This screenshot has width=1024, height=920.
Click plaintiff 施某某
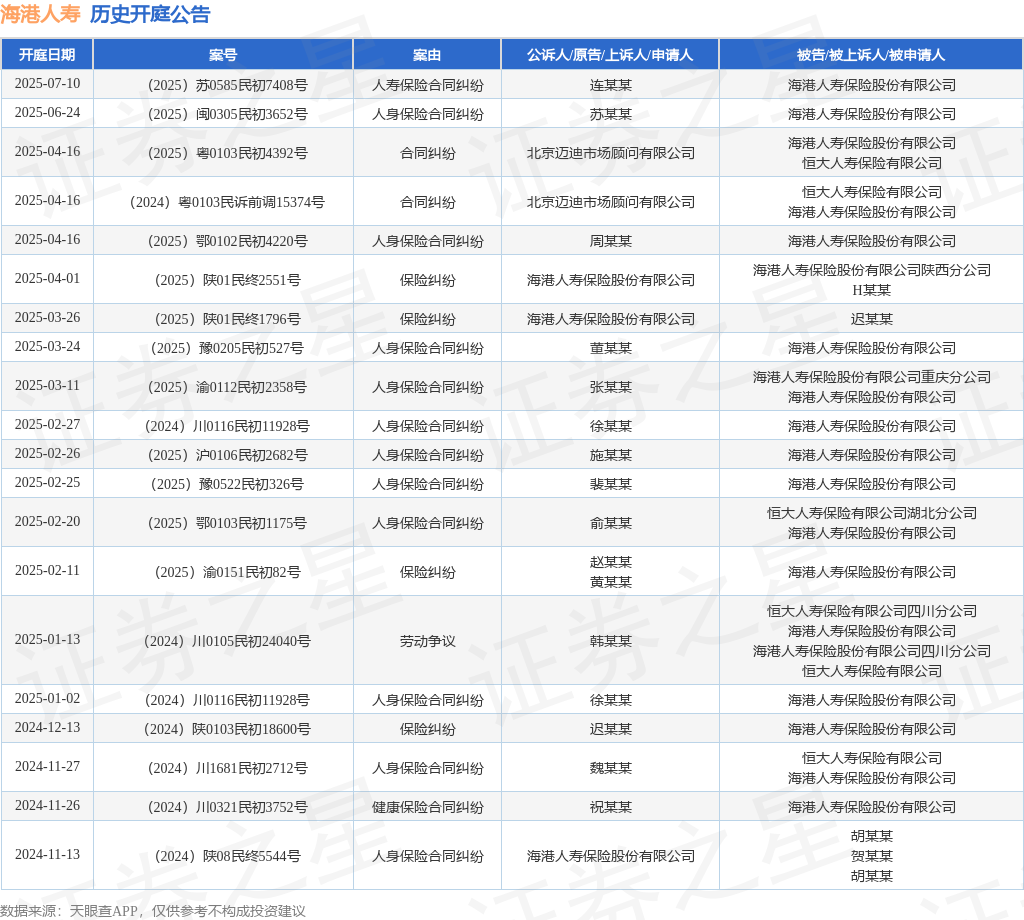[611, 455]
